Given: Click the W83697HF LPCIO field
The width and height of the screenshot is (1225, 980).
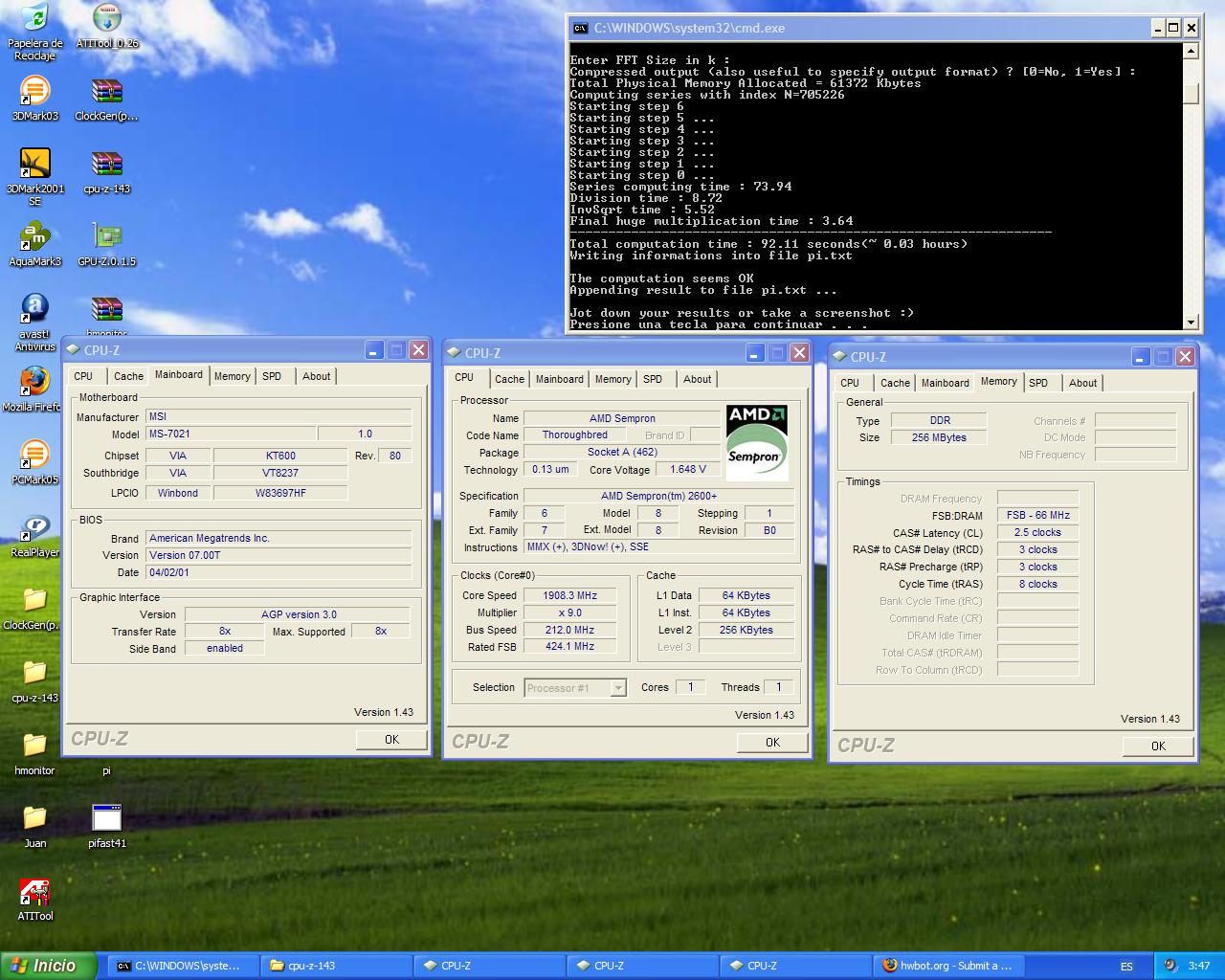Looking at the screenshot, I should [280, 493].
